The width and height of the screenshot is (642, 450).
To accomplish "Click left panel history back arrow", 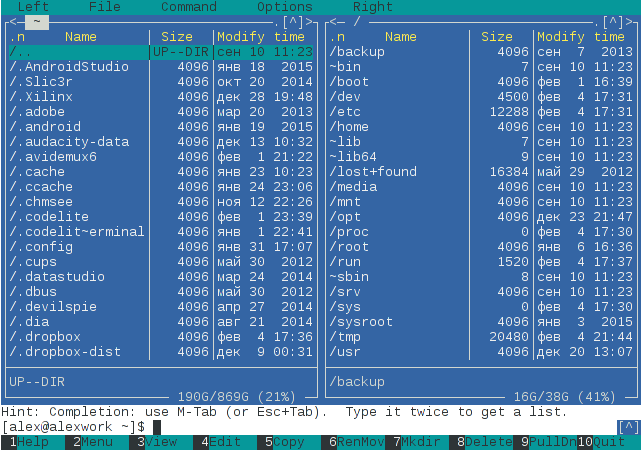I will (13, 22).
